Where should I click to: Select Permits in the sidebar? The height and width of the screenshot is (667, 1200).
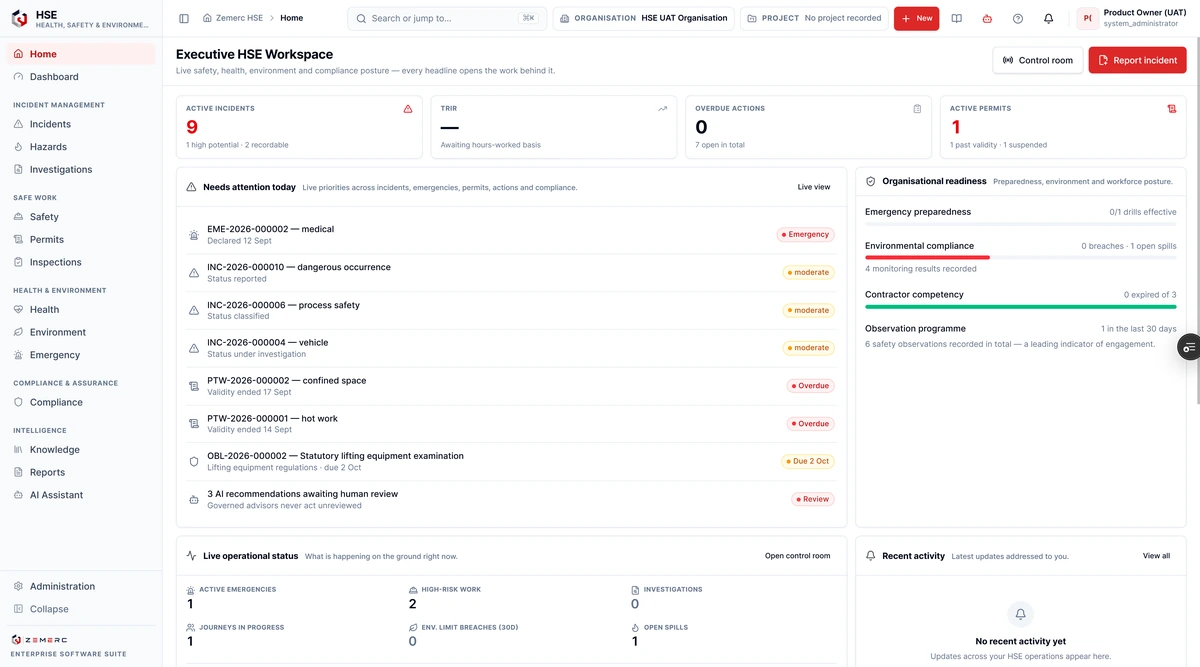81,240
